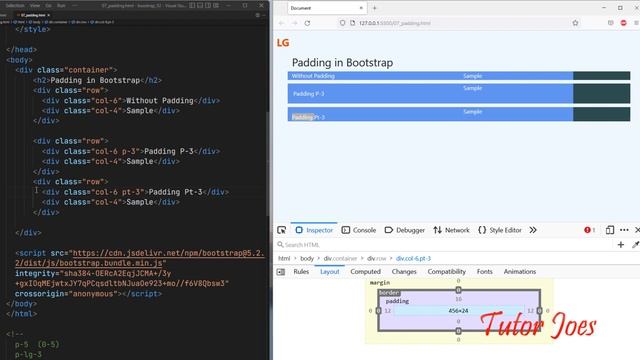Image resolution: width=640 pixels, height=360 pixels.
Task: Open a new browser tab with plus
Action: pos(374,8)
